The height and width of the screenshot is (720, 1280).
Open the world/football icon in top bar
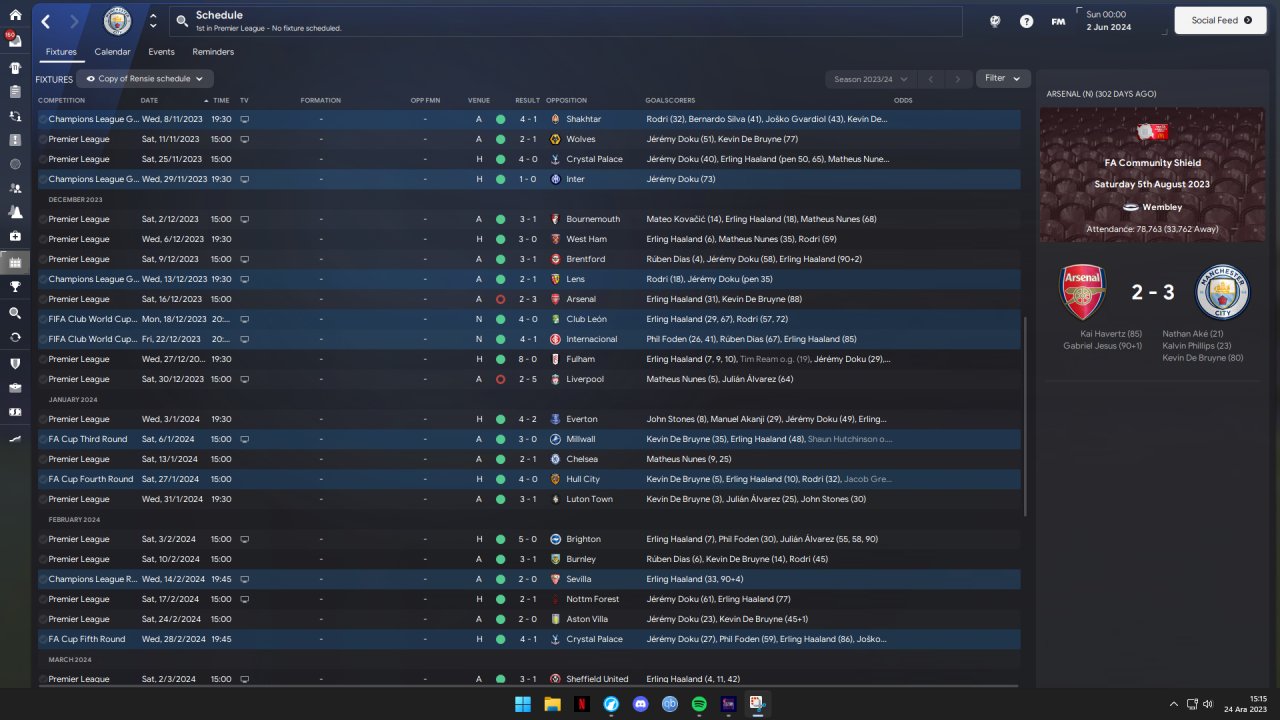995,21
